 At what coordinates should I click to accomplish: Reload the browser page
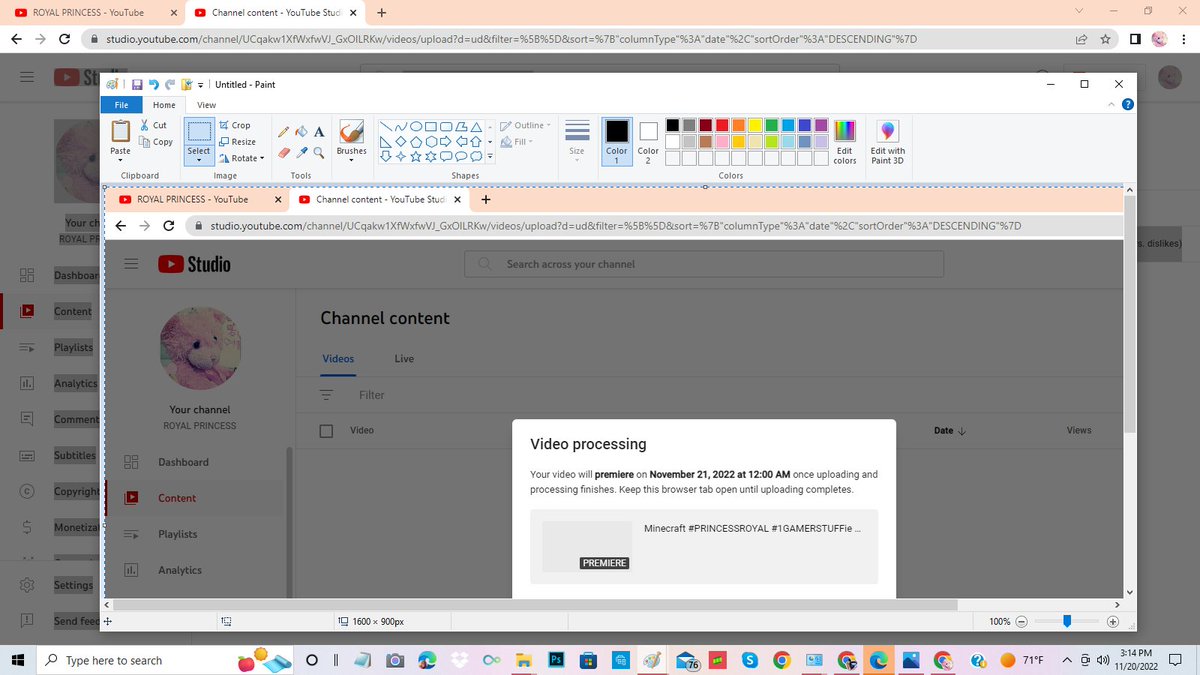pyautogui.click(x=64, y=39)
